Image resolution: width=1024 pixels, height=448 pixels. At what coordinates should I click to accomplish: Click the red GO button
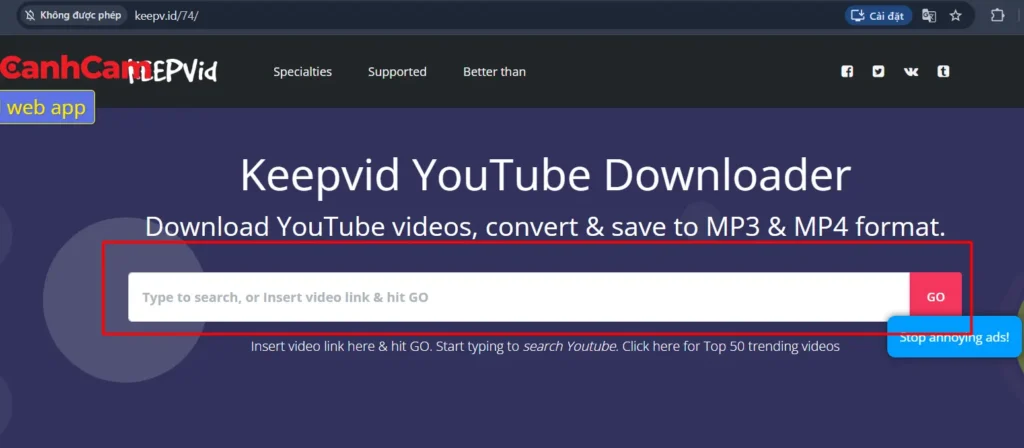935,297
